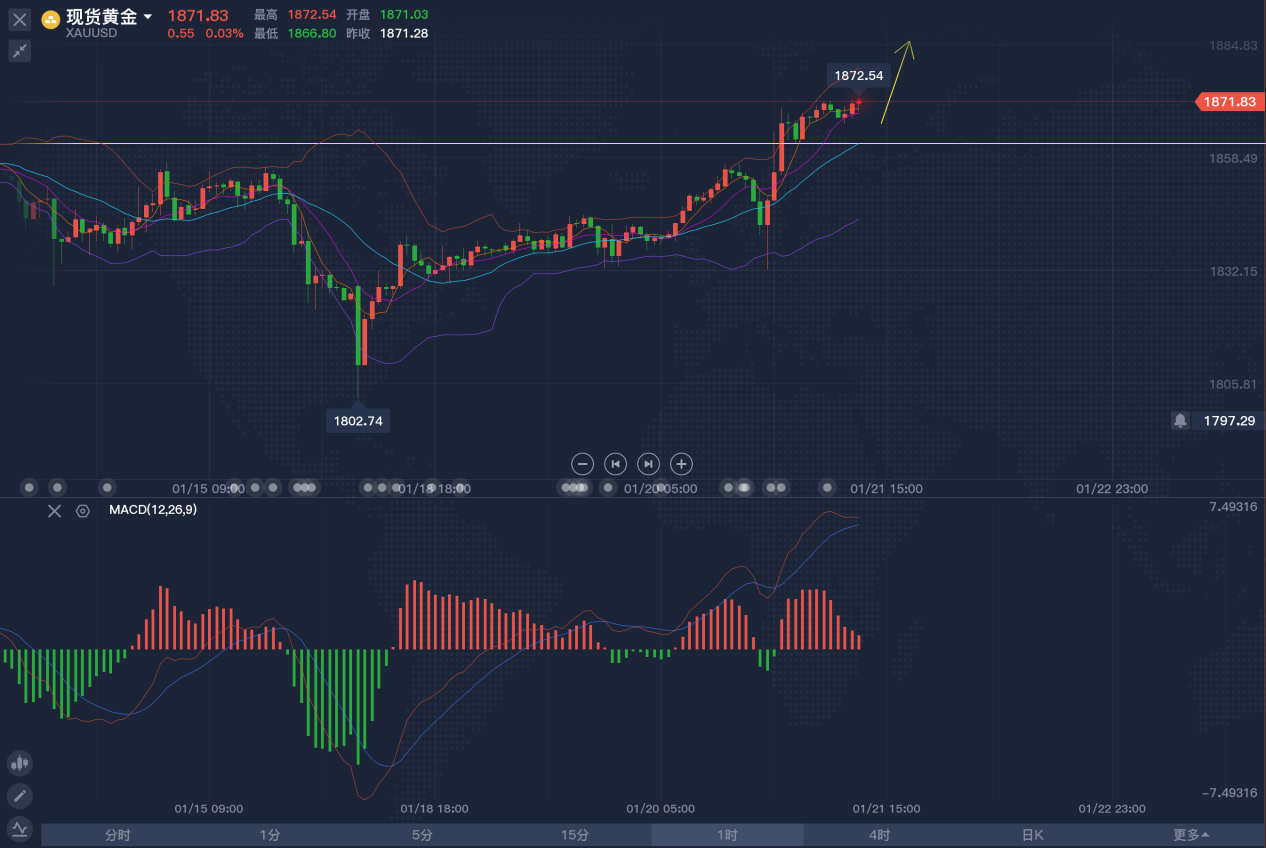Viewport: 1266px width, 848px height.
Task: Jump to the earliest candles
Action: 616,464
